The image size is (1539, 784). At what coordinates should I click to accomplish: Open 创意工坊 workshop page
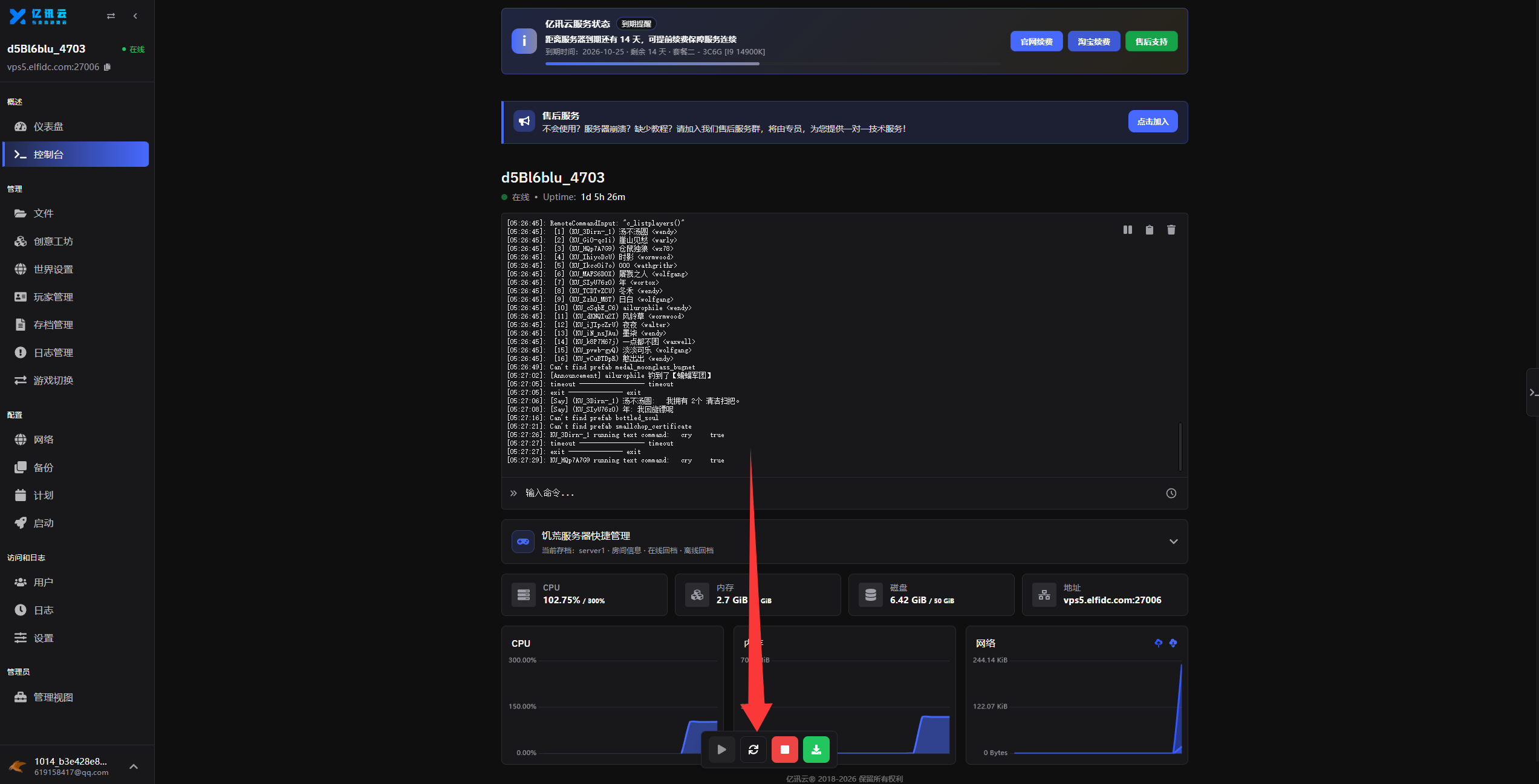76,241
